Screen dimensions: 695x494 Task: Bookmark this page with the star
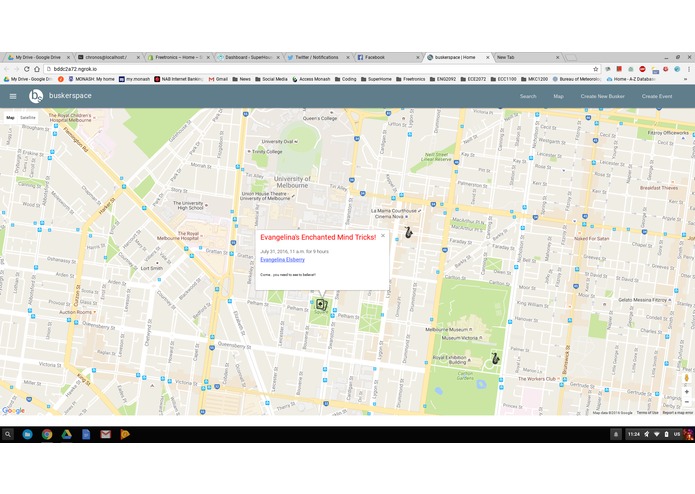pos(595,69)
